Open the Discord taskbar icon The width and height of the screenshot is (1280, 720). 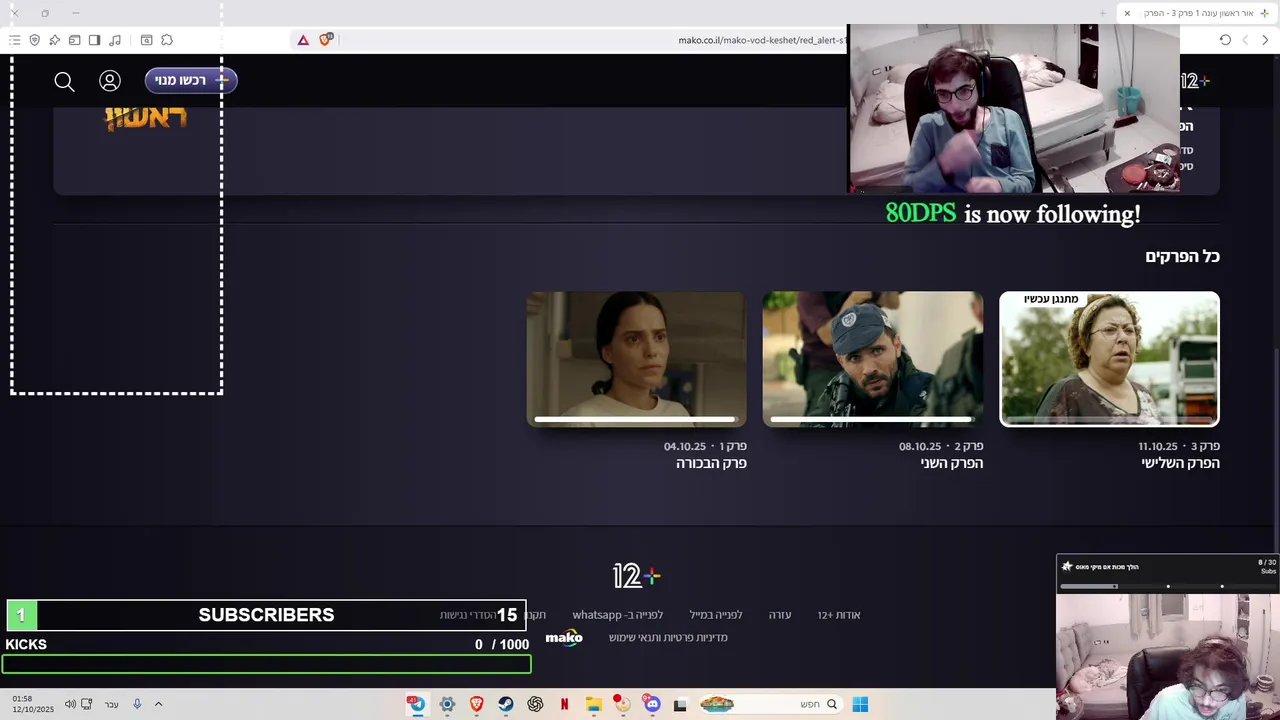[x=652, y=704]
